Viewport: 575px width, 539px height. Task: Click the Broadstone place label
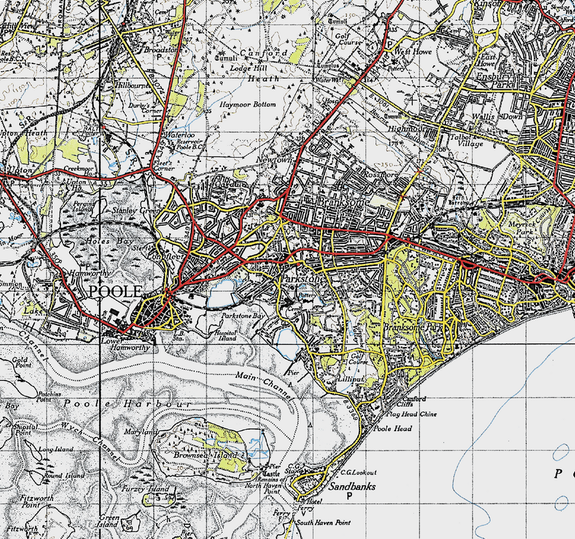(161, 50)
